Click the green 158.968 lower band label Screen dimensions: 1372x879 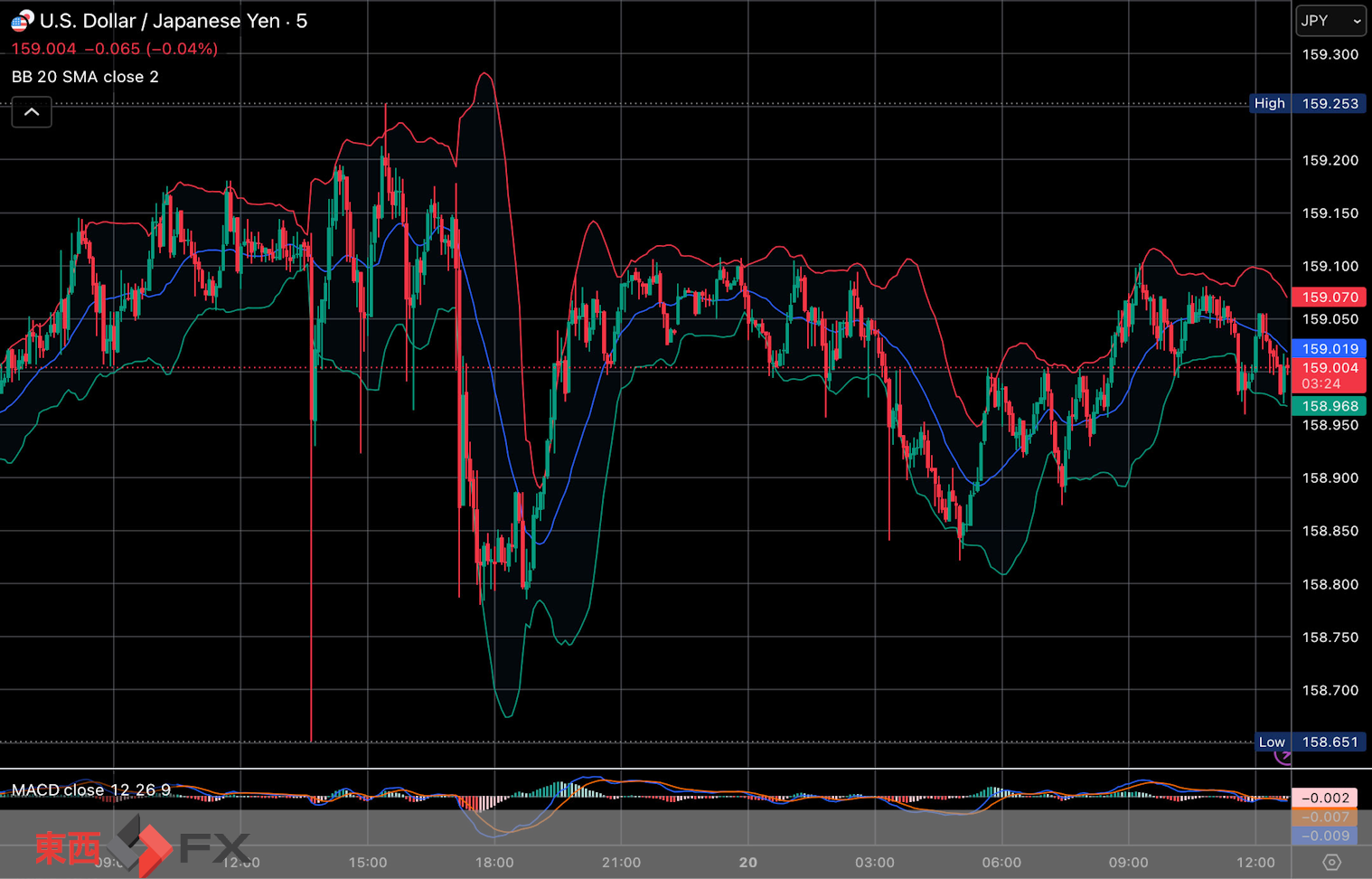[1330, 407]
